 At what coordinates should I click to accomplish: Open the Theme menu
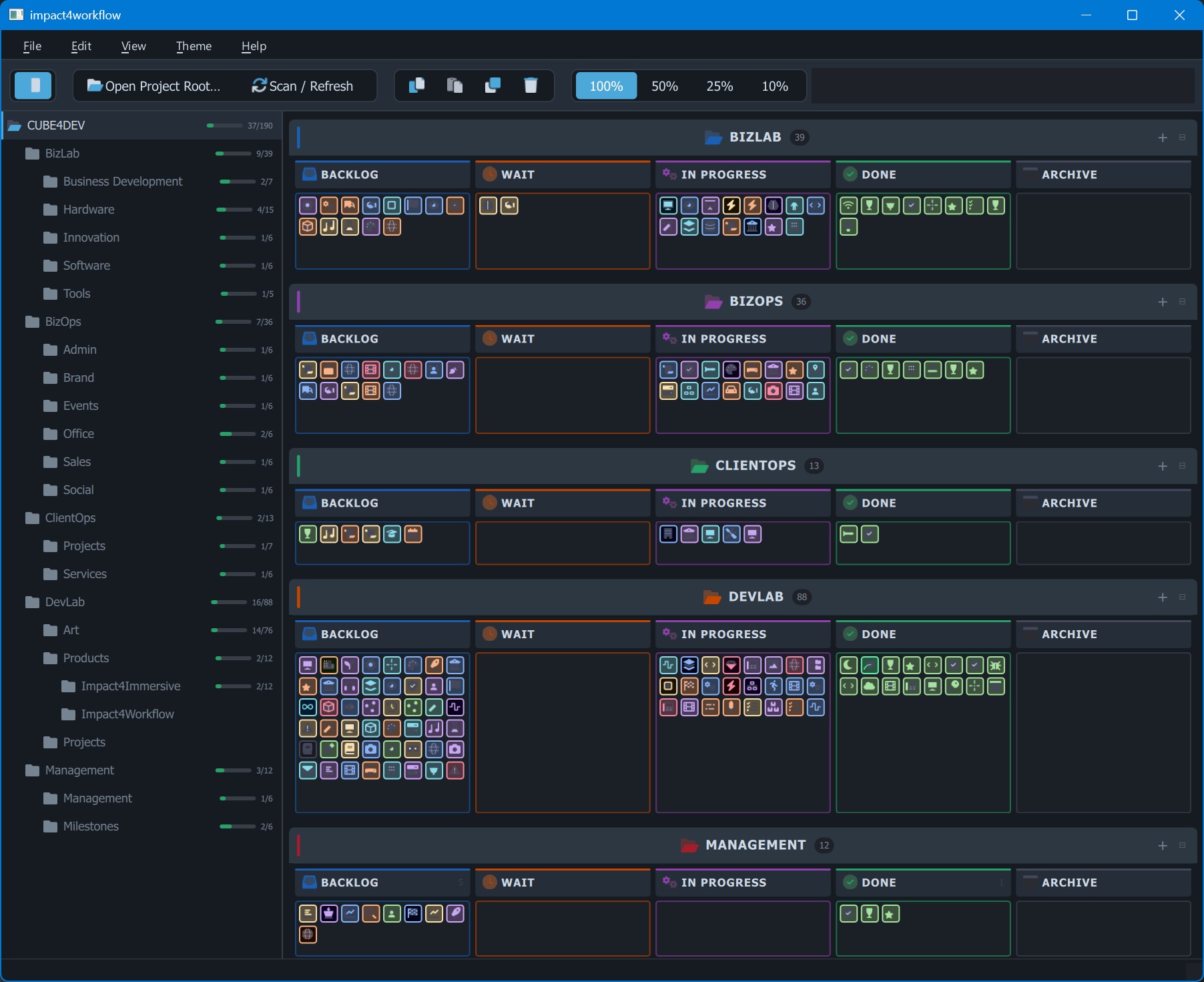coord(194,46)
